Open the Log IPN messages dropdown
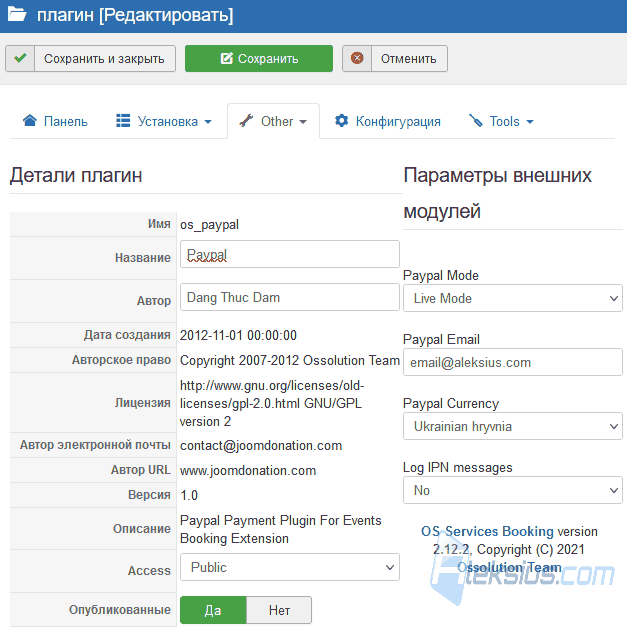The width and height of the screenshot is (627, 631). coord(513,490)
